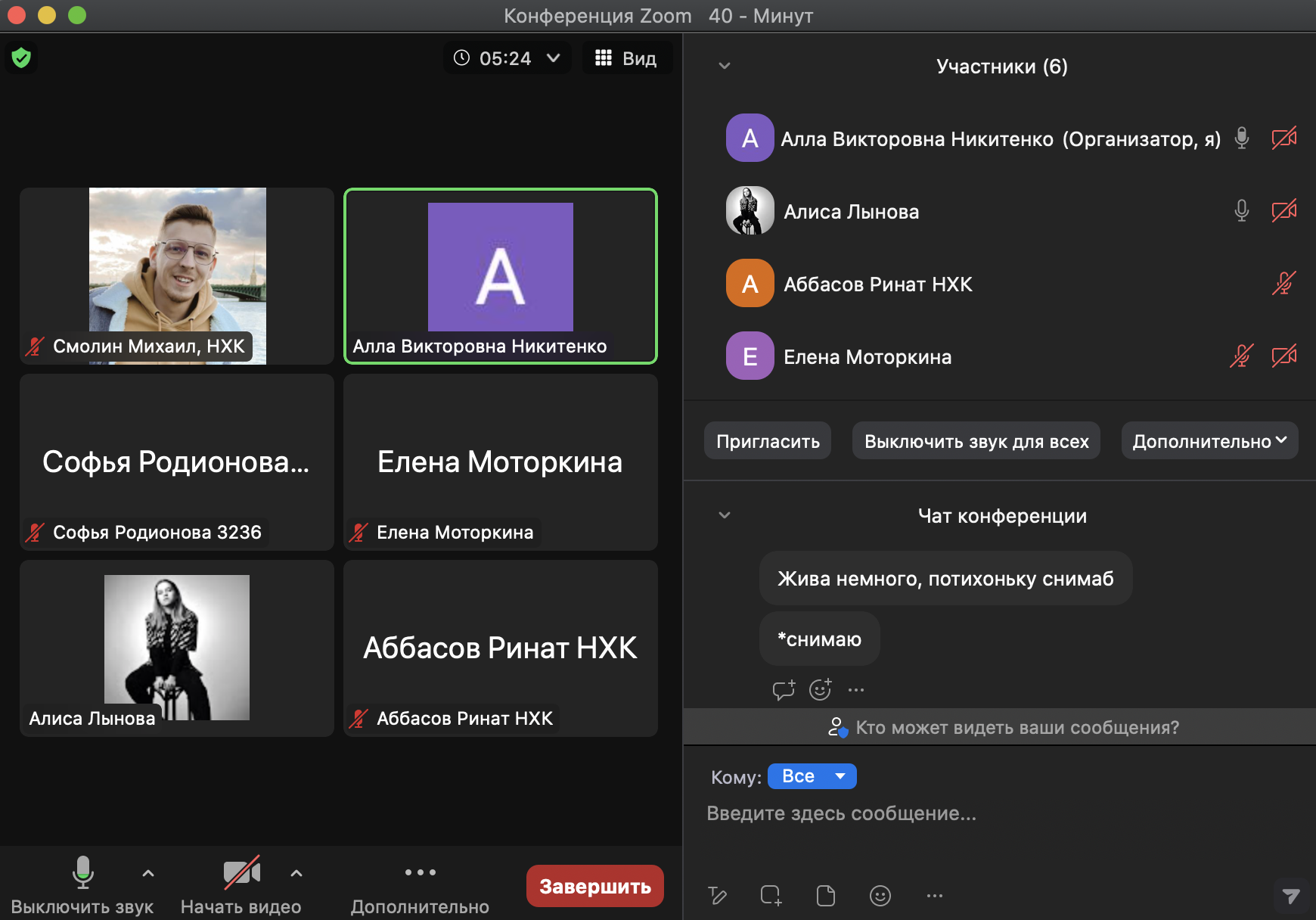Click name Елена Моторкина in participants list
The image size is (1316, 920).
(x=868, y=357)
